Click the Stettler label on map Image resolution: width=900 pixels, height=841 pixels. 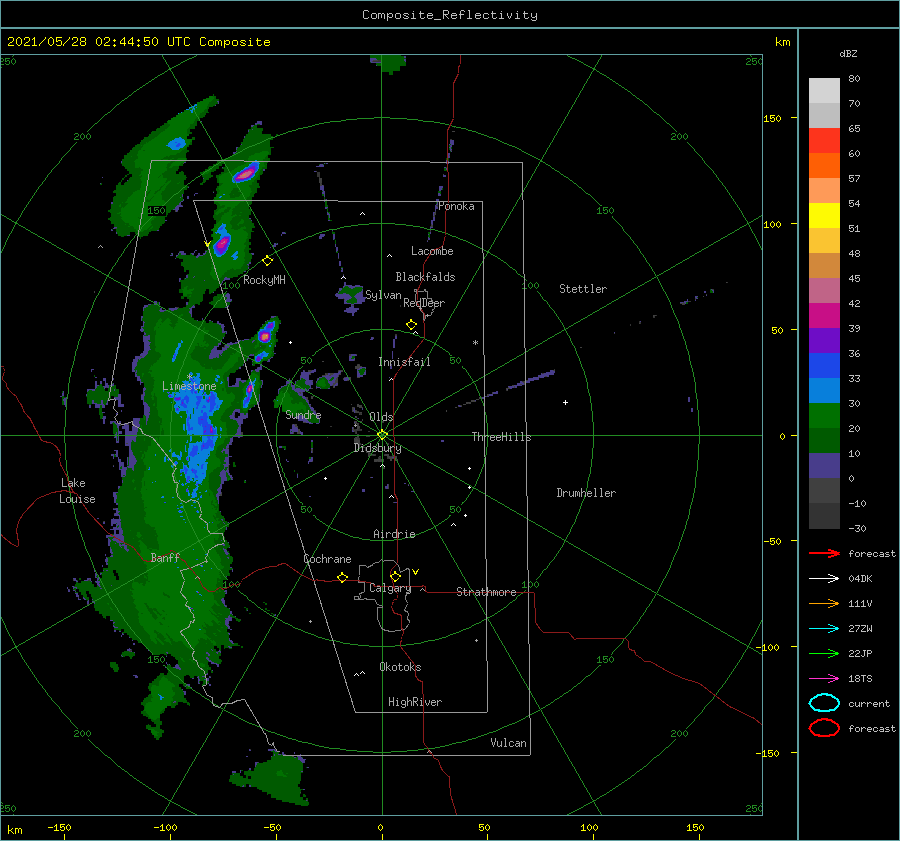pos(583,289)
